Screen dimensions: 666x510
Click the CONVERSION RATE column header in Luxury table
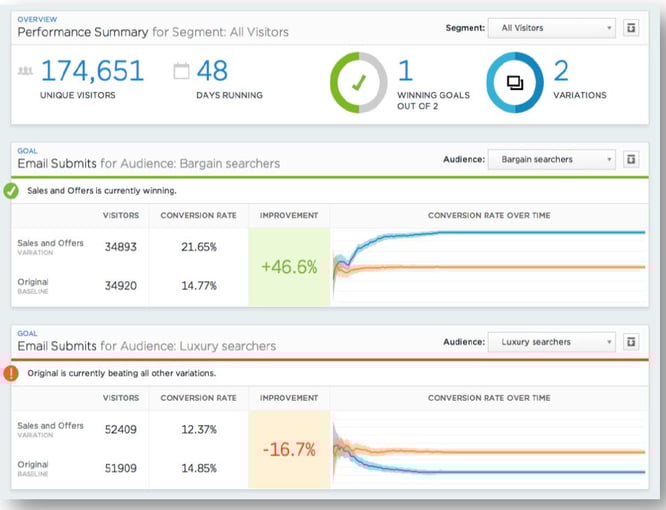tap(198, 398)
